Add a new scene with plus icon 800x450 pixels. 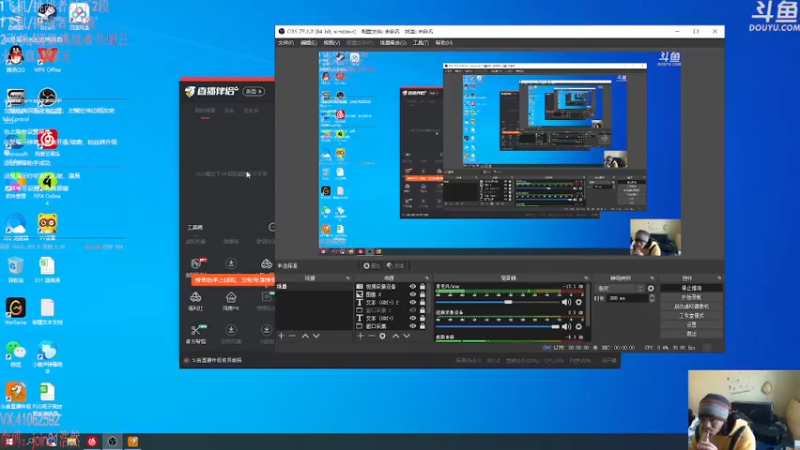pos(281,336)
